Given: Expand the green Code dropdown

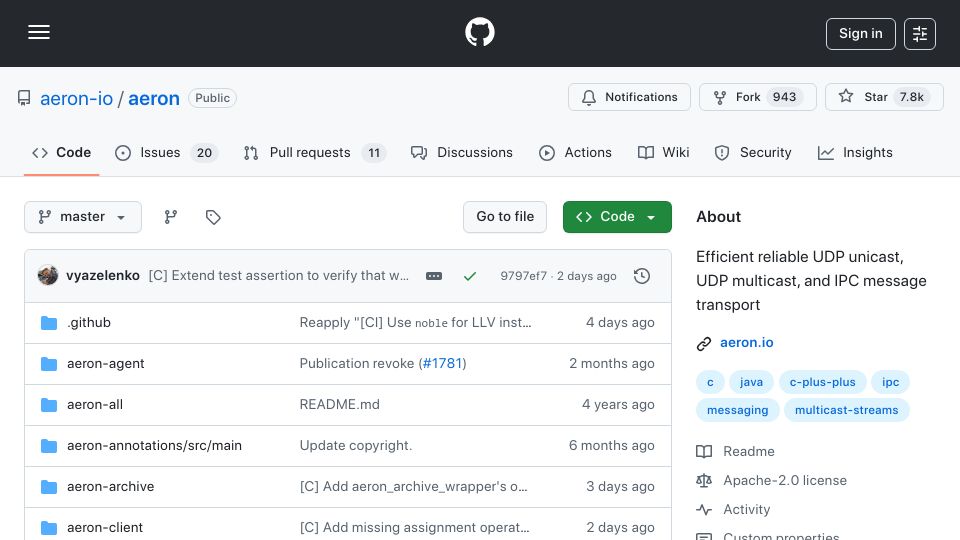Looking at the screenshot, I should point(617,217).
